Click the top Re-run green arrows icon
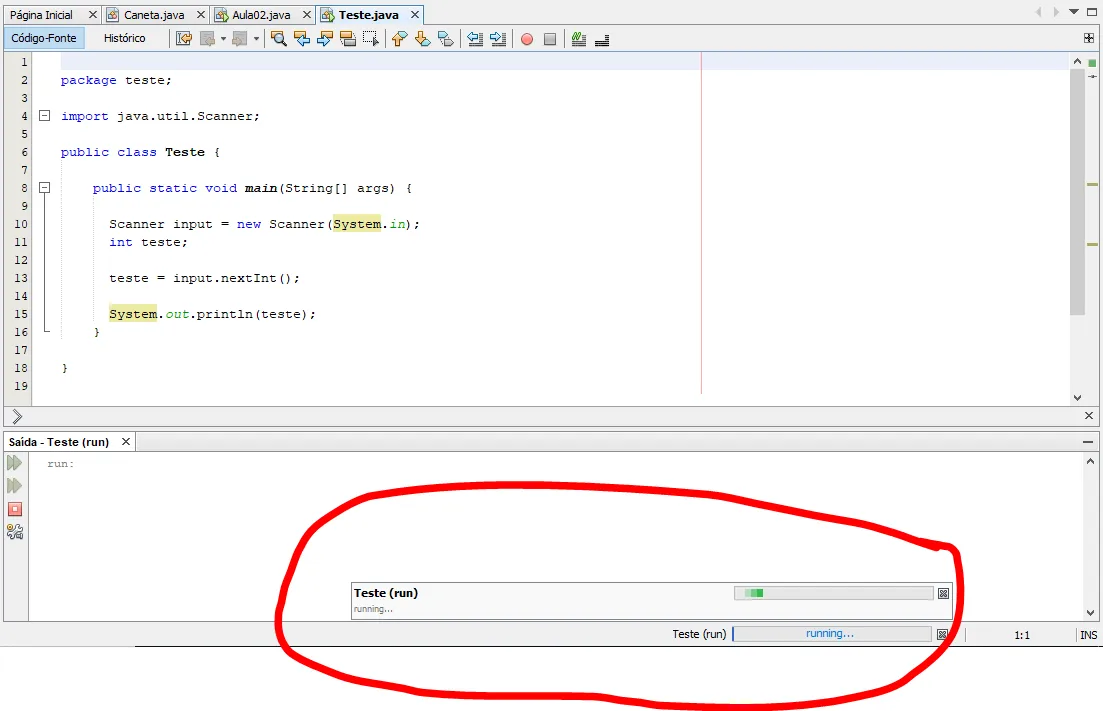 pos(15,463)
